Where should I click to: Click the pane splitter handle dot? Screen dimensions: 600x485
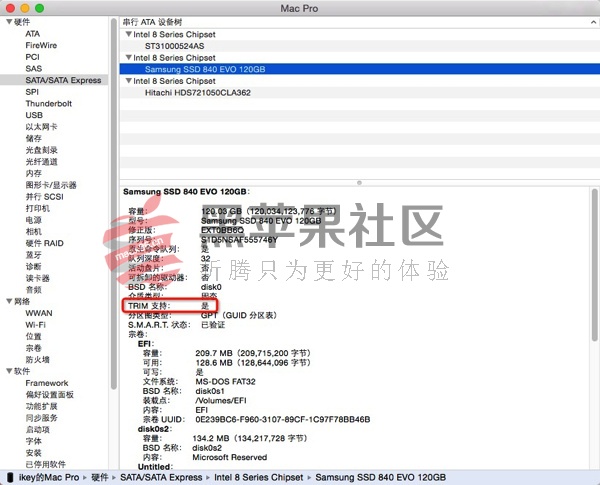(359, 183)
